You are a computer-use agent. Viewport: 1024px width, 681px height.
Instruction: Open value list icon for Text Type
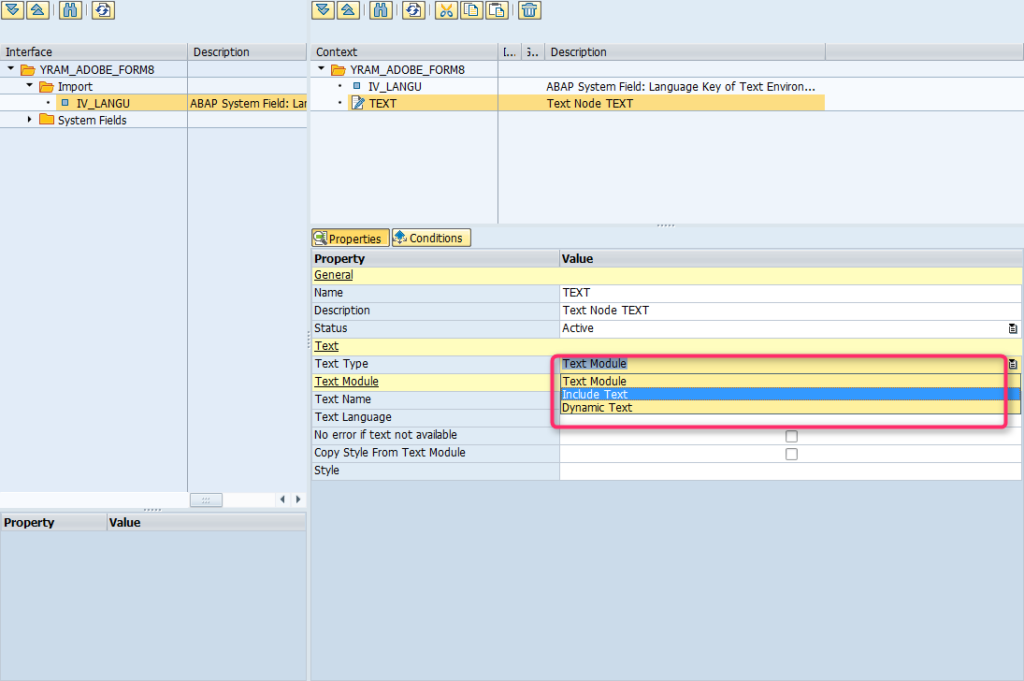[1013, 364]
